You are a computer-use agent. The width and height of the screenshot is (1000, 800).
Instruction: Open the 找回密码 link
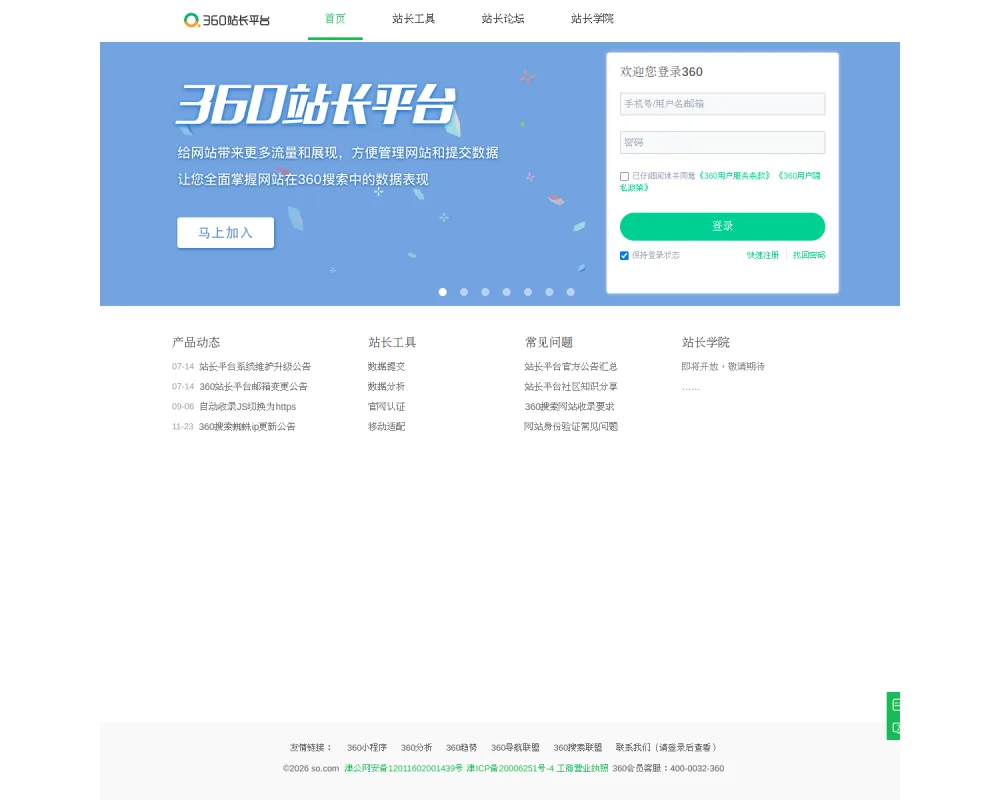pos(809,255)
